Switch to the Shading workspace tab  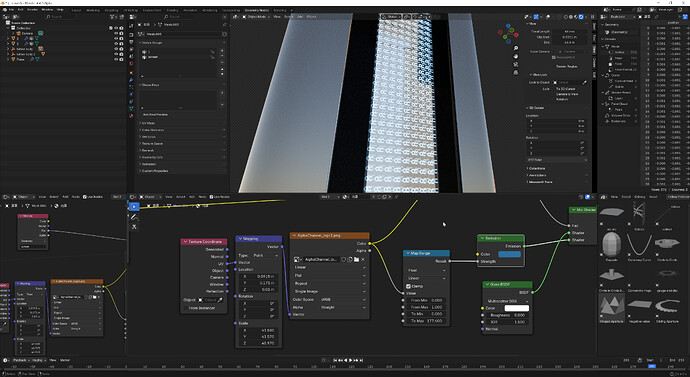click(172, 10)
